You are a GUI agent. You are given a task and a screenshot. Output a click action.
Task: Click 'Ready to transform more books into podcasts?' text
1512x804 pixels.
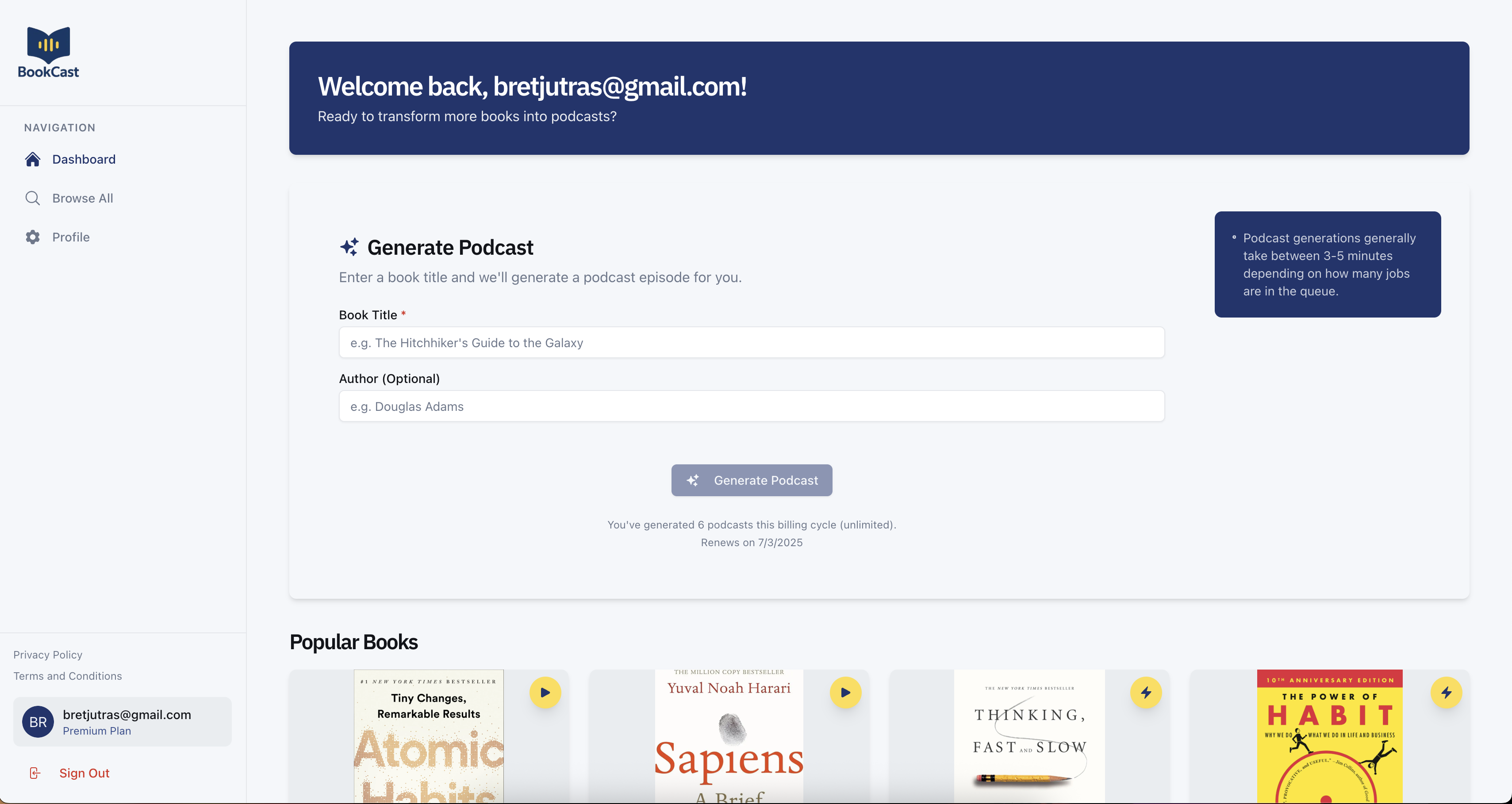click(x=467, y=116)
